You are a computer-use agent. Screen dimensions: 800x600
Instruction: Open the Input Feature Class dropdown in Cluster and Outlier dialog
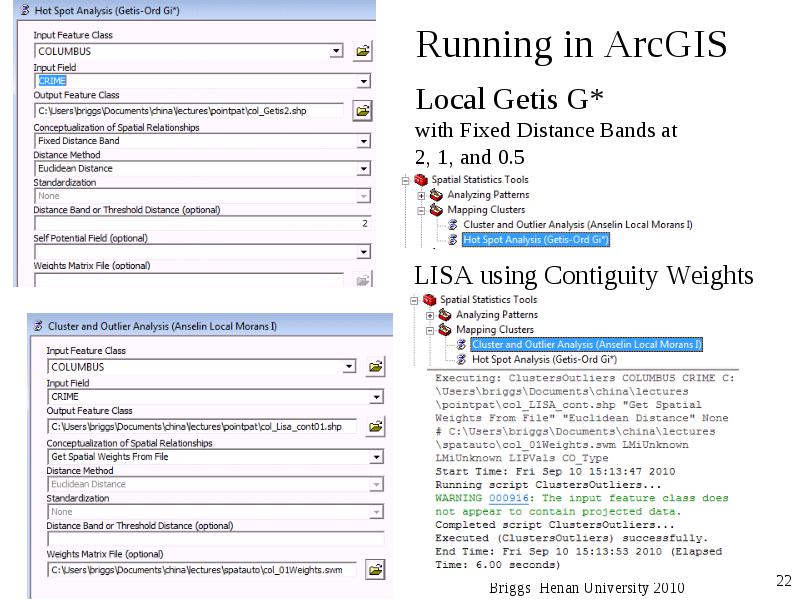tap(349, 367)
